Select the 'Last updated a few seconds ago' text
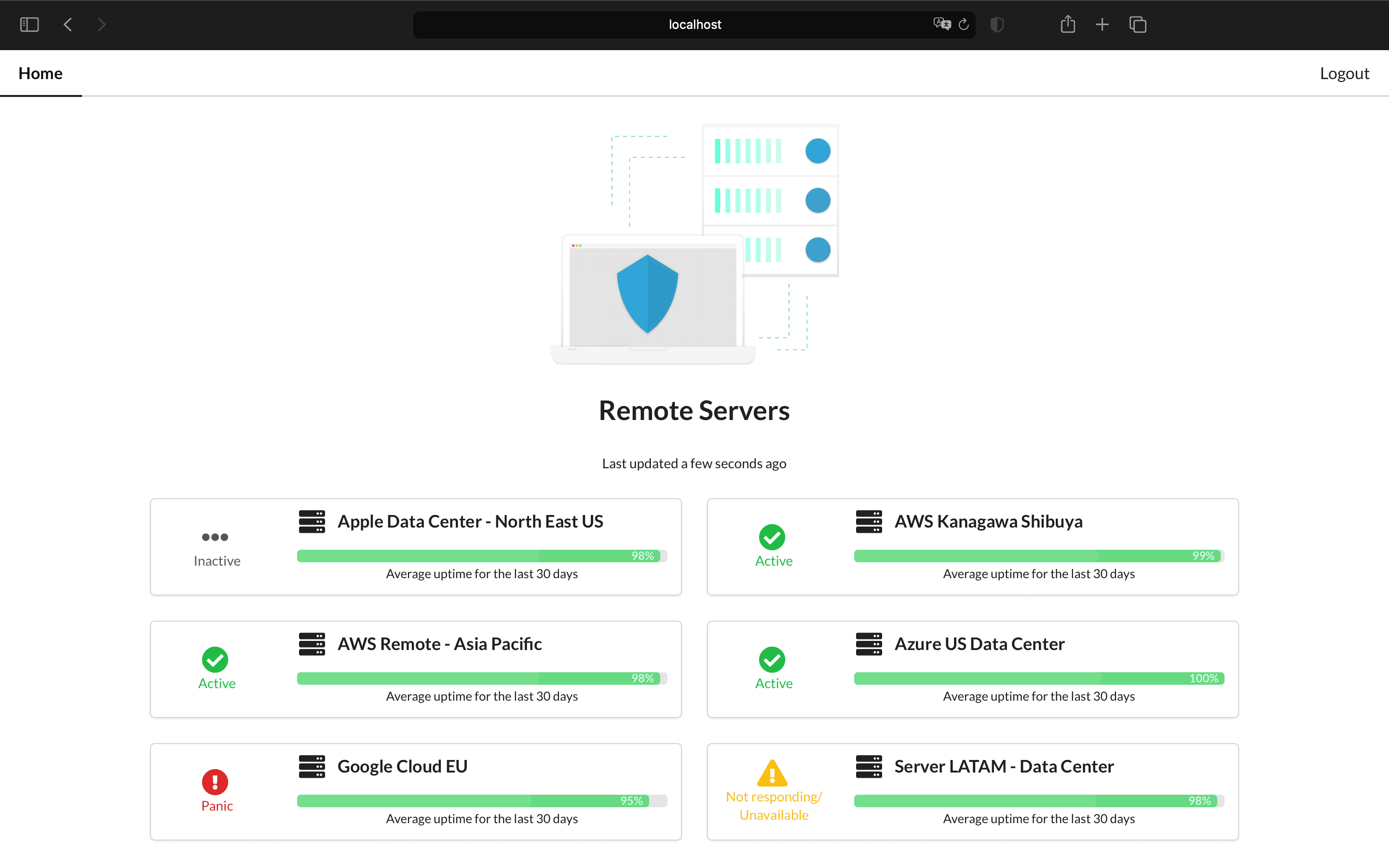Viewport: 1389px width, 868px height. (694, 463)
